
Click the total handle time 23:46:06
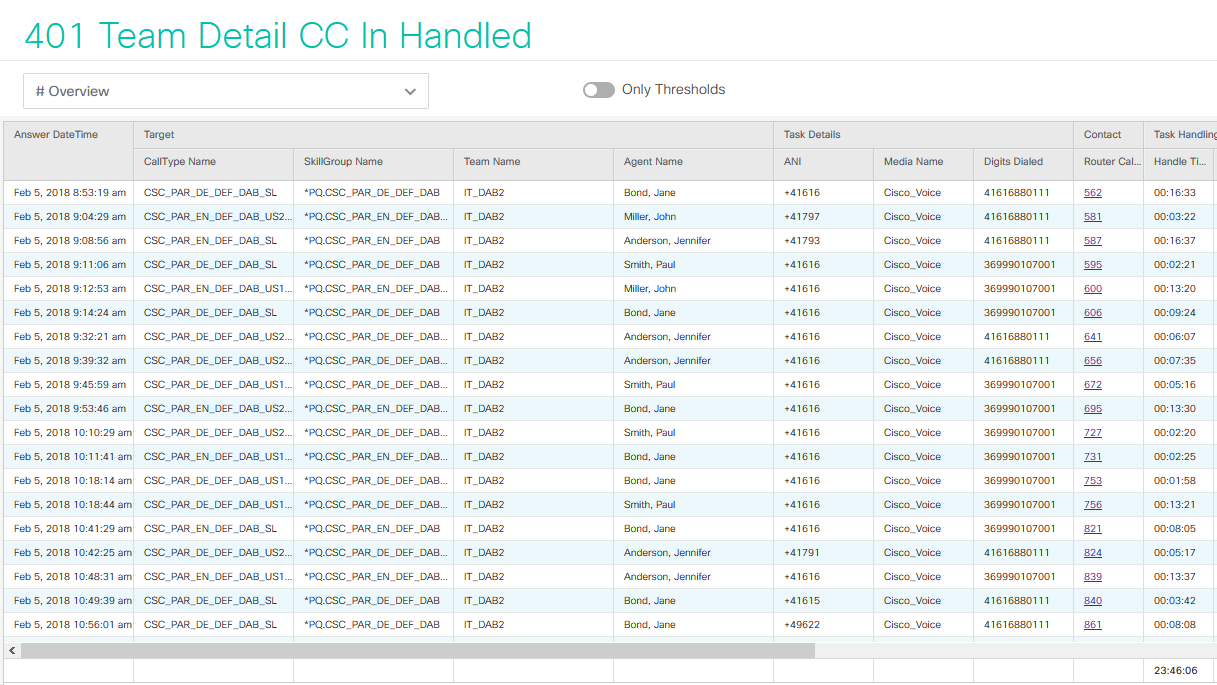click(x=1175, y=671)
